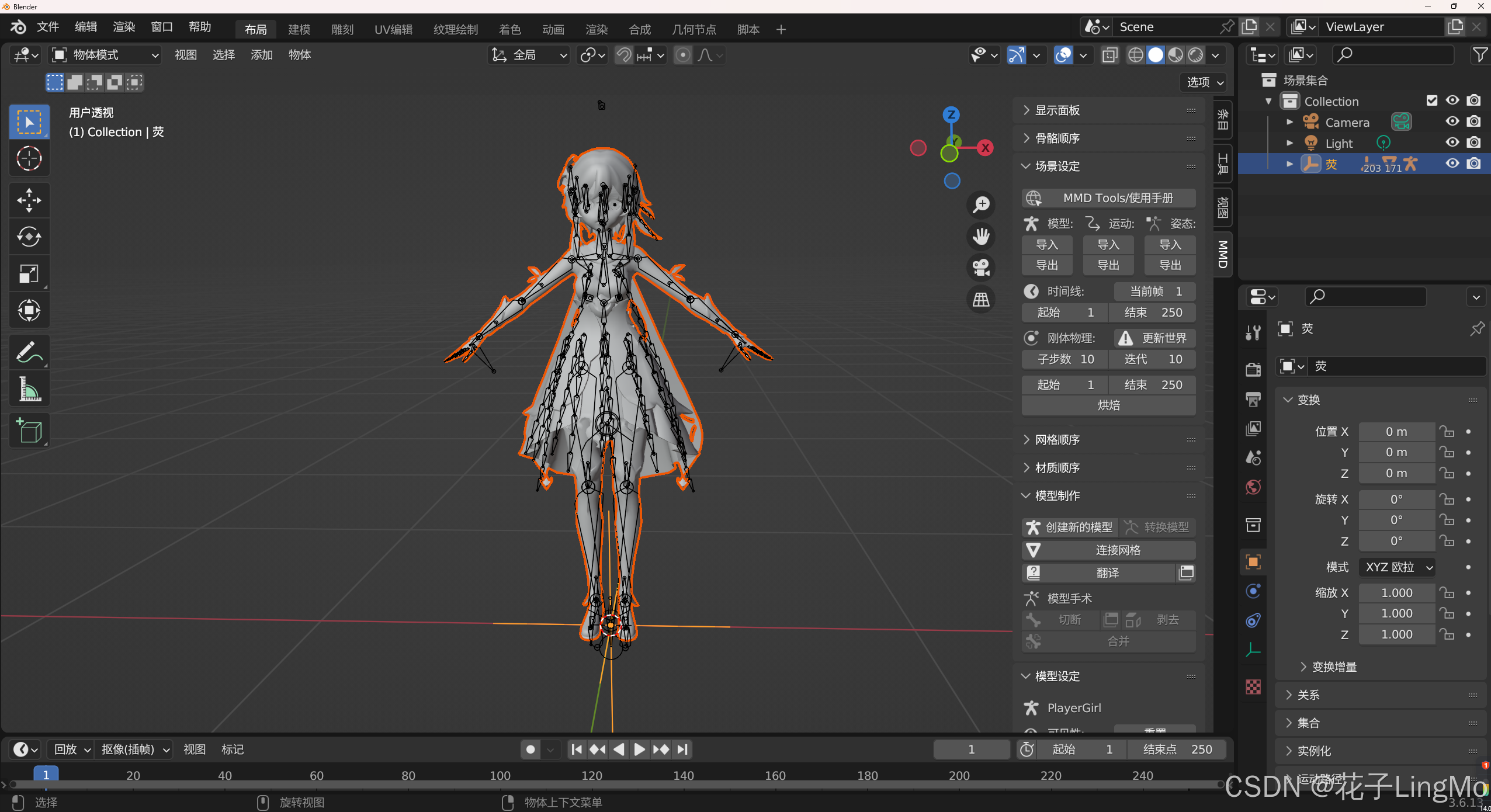Switch to the UV编辑 workspace tab

point(393,29)
